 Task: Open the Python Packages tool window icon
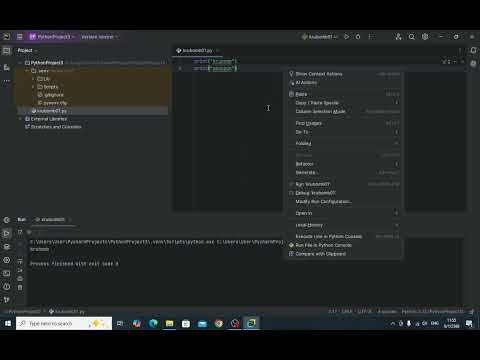click(x=7, y=247)
